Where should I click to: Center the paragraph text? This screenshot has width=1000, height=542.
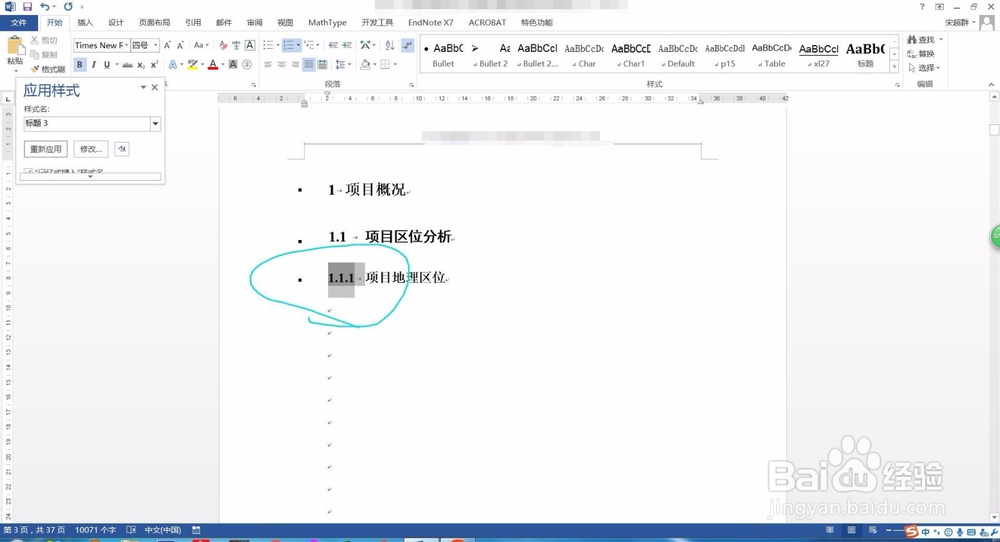(x=281, y=64)
